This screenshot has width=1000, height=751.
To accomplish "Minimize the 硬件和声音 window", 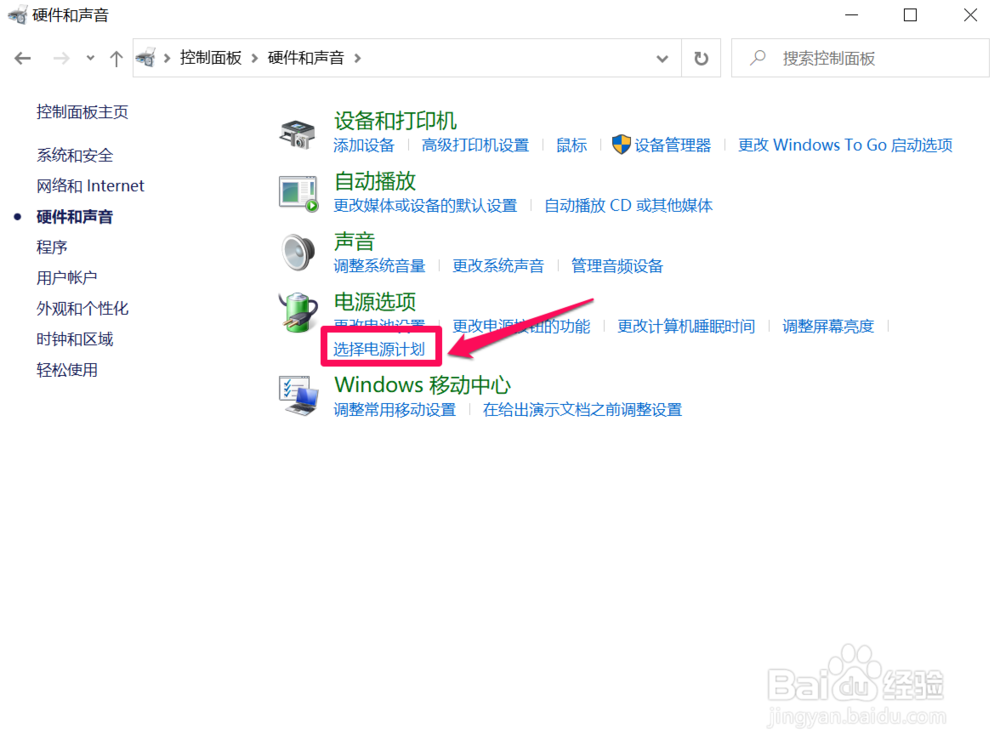I will coord(851,15).
